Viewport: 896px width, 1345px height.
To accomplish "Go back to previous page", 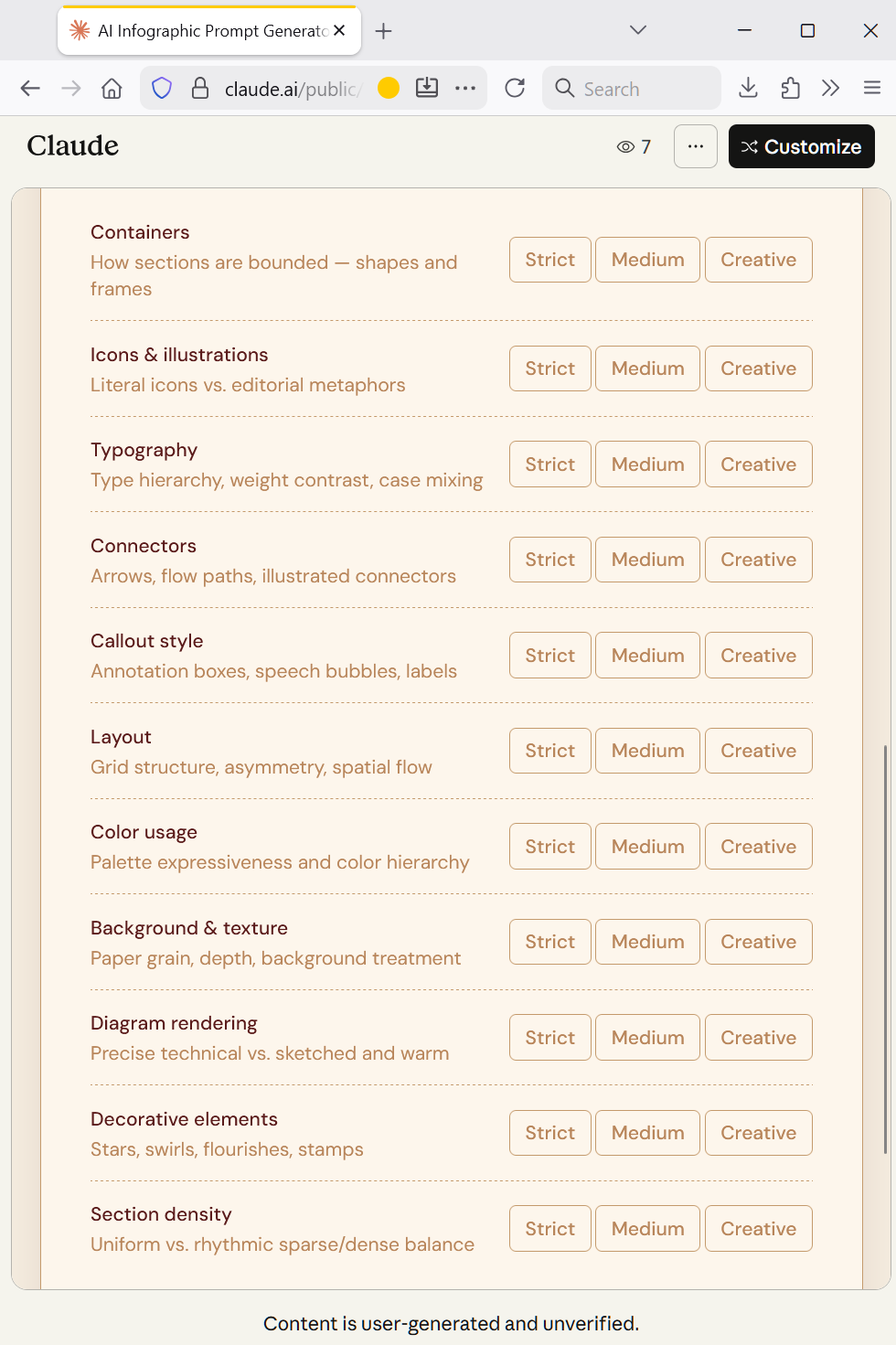I will [30, 89].
